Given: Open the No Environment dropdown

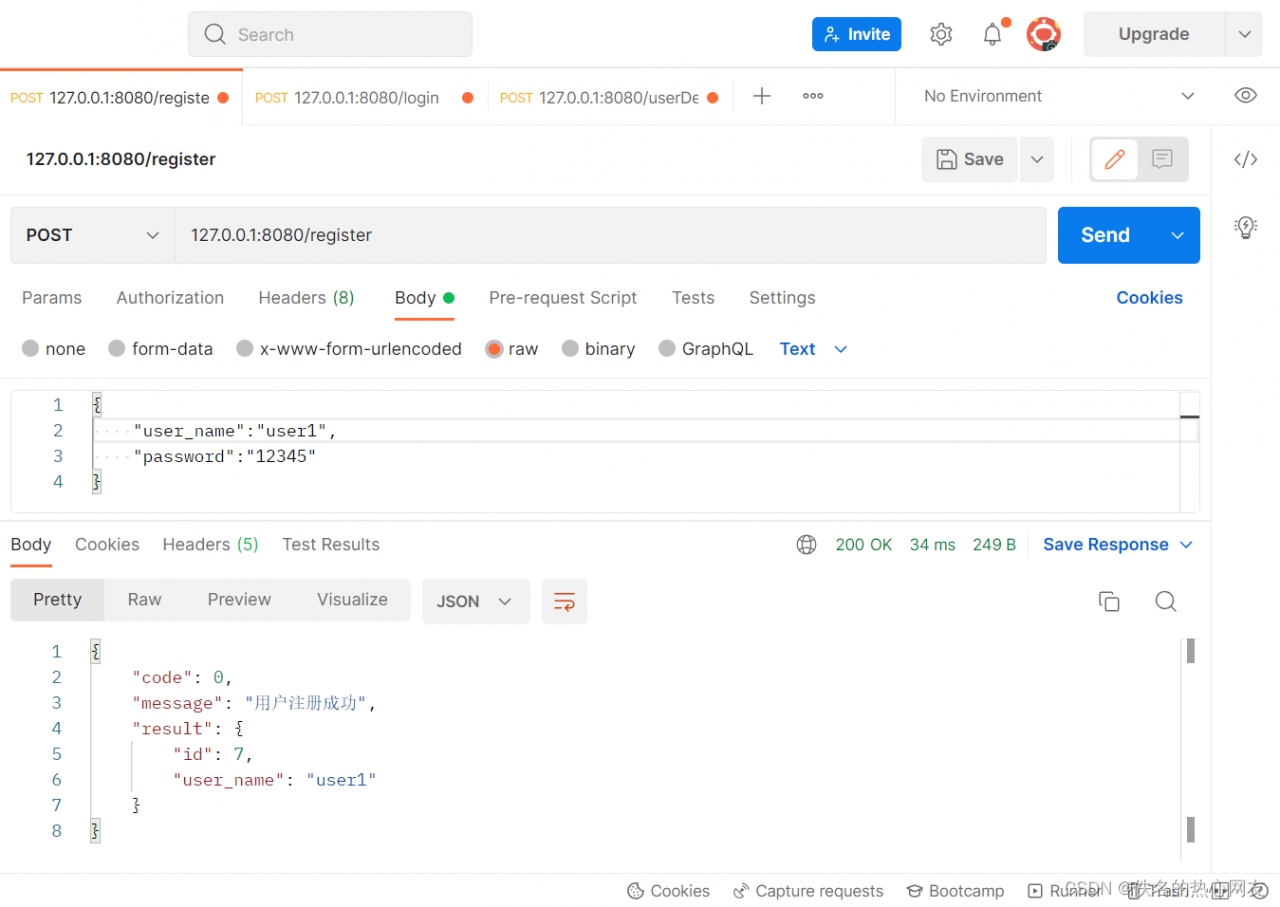Looking at the screenshot, I should [1059, 96].
